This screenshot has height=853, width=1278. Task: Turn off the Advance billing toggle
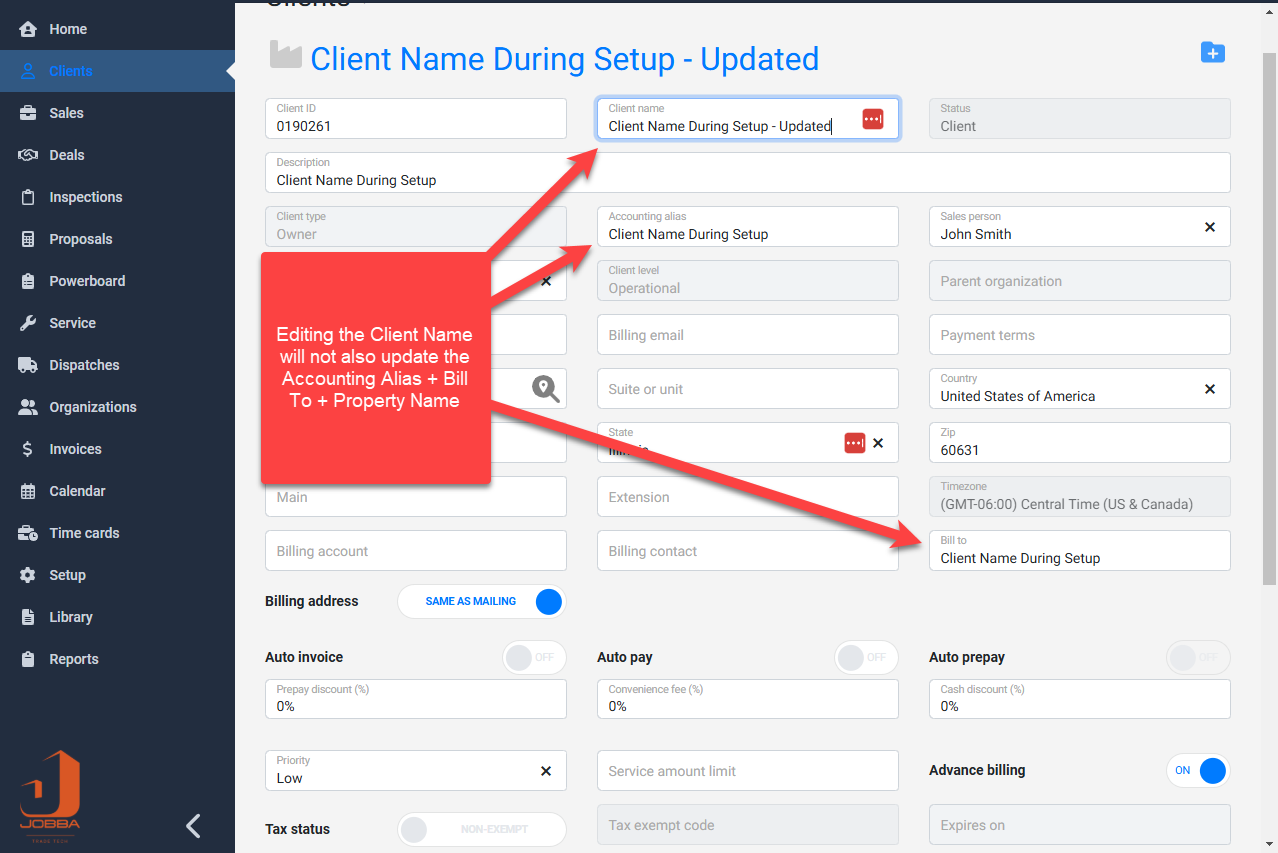click(x=1198, y=770)
